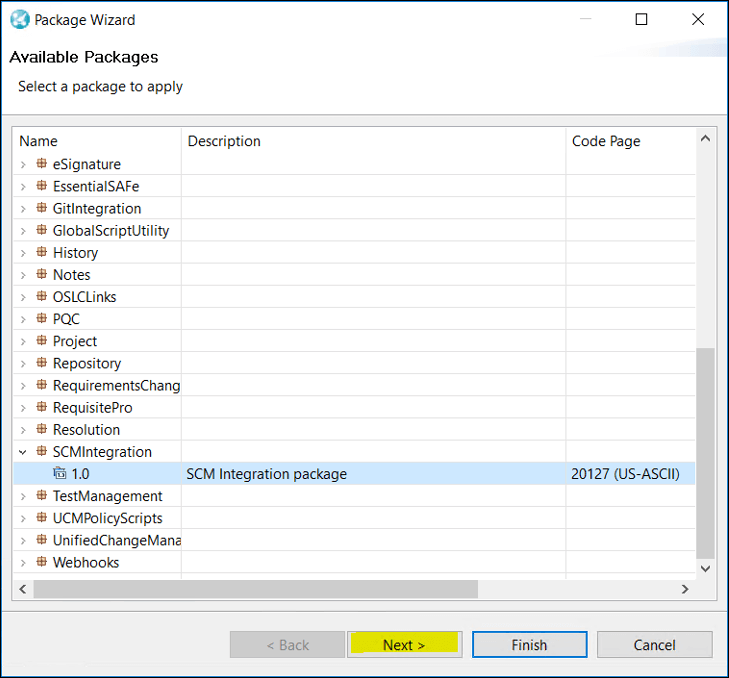Expand the EssentialSAFe tree node
The width and height of the screenshot is (729, 678).
[23, 187]
